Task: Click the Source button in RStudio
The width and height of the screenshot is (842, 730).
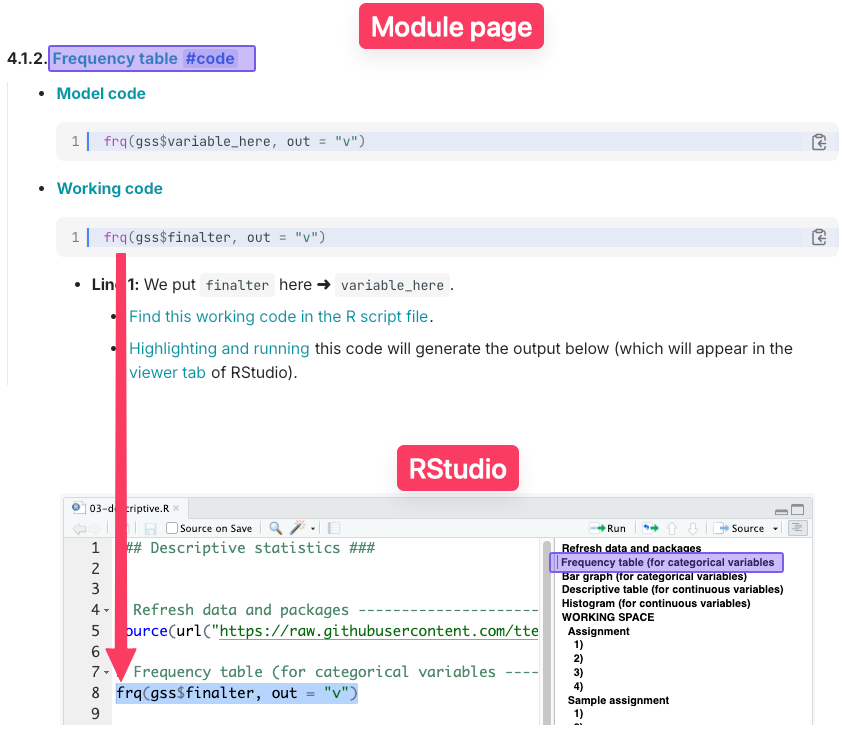Action: point(738,528)
